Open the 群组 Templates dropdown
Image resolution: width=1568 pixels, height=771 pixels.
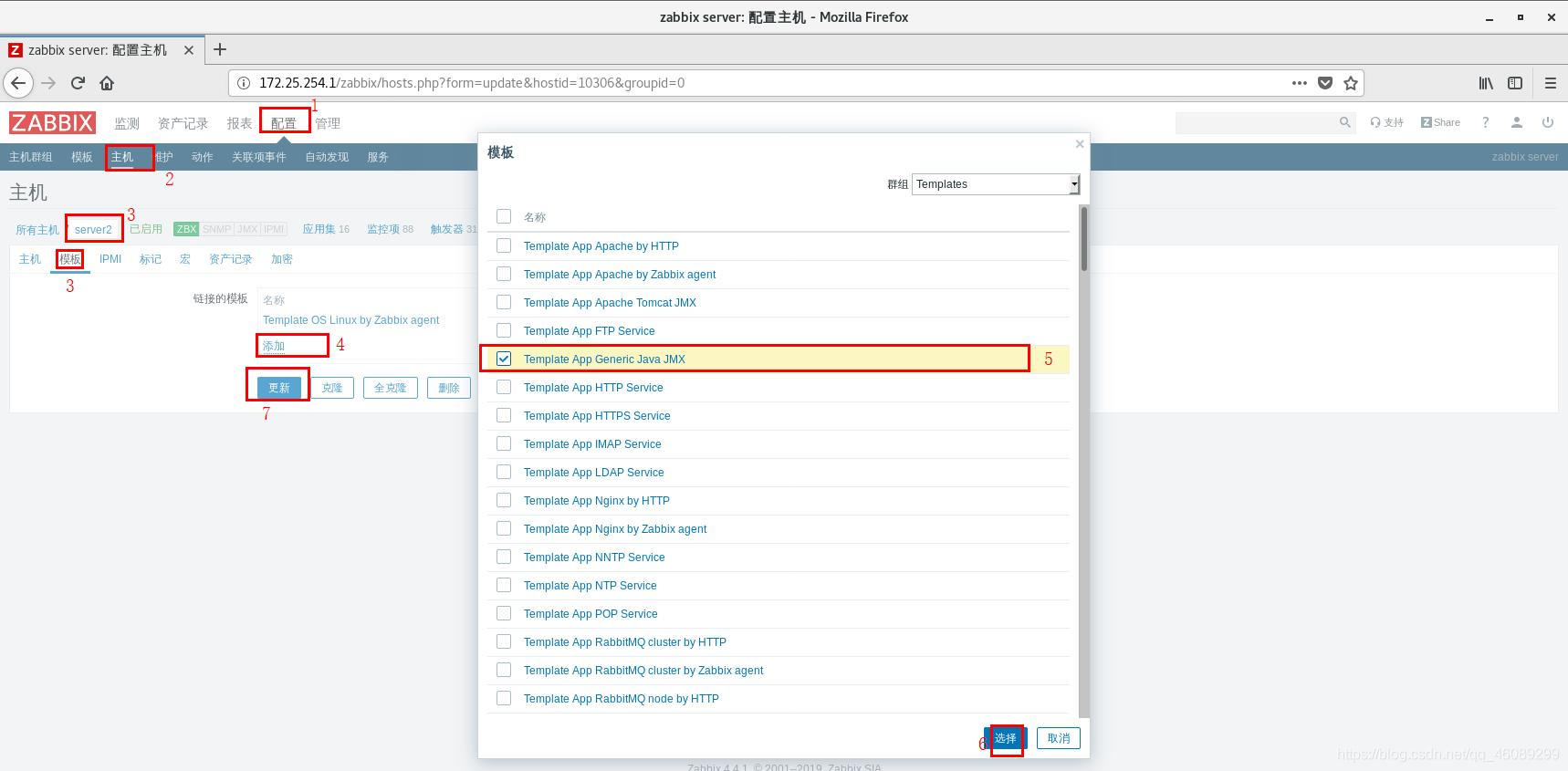click(x=996, y=184)
